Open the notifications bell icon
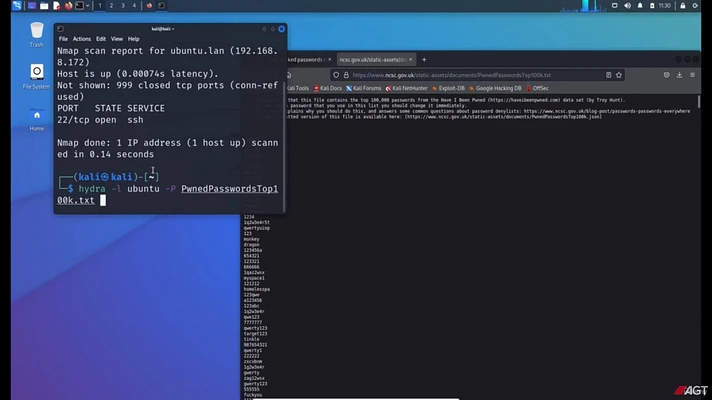The width and height of the screenshot is (712, 400). tap(640, 6)
